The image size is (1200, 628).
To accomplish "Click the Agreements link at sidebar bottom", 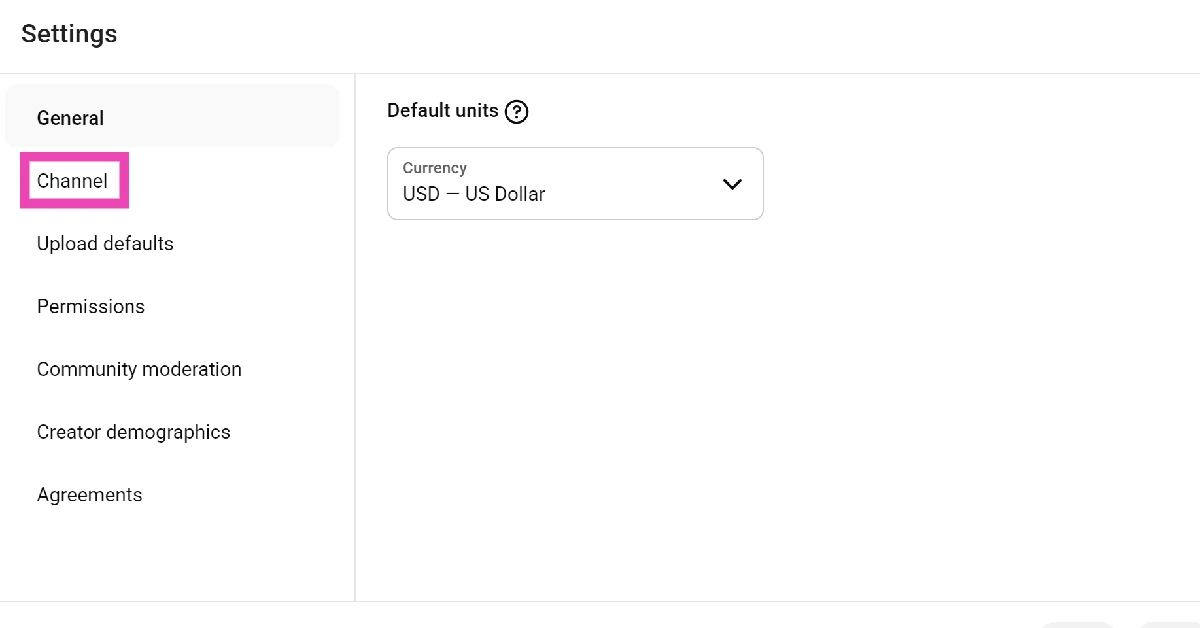I will [x=90, y=495].
